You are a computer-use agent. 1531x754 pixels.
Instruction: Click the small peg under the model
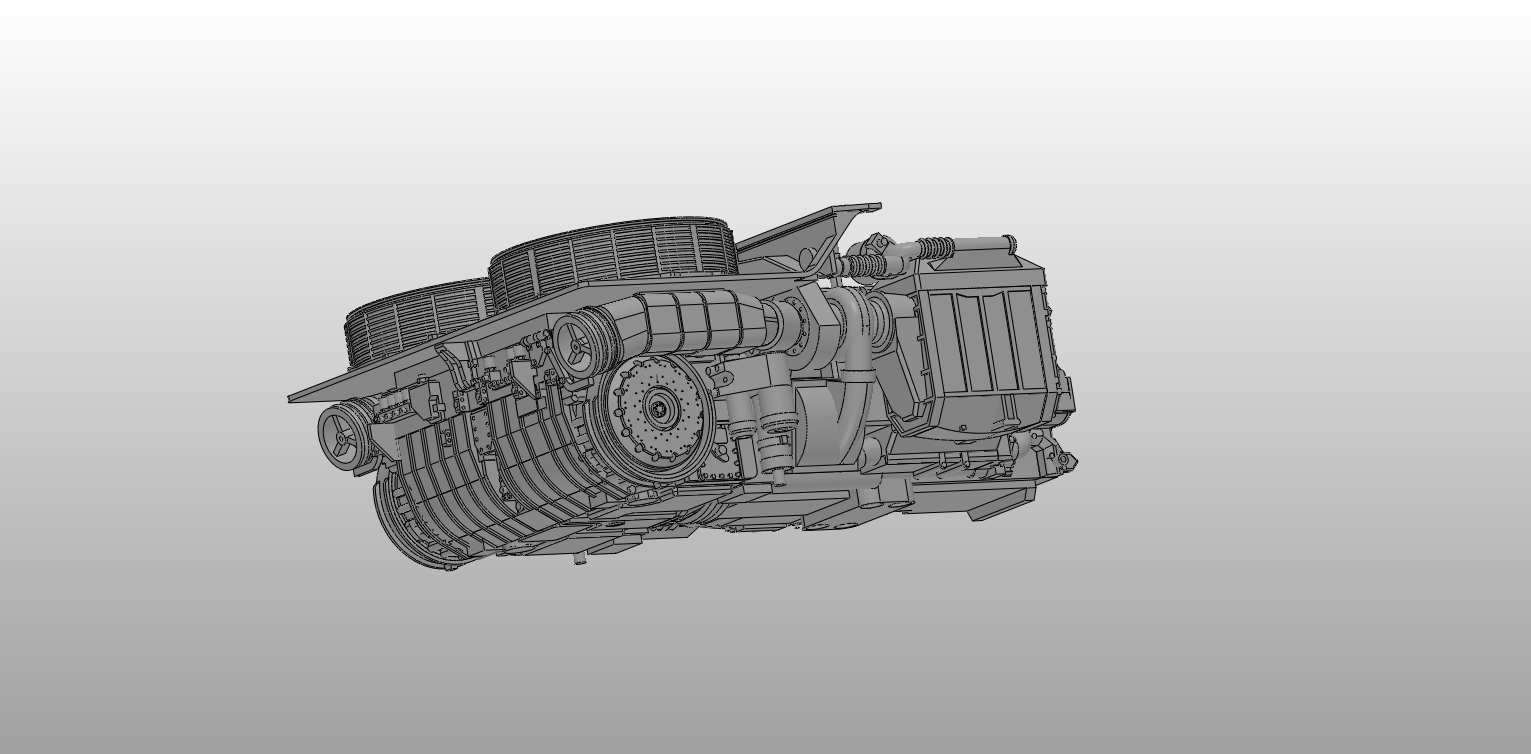(x=578, y=560)
